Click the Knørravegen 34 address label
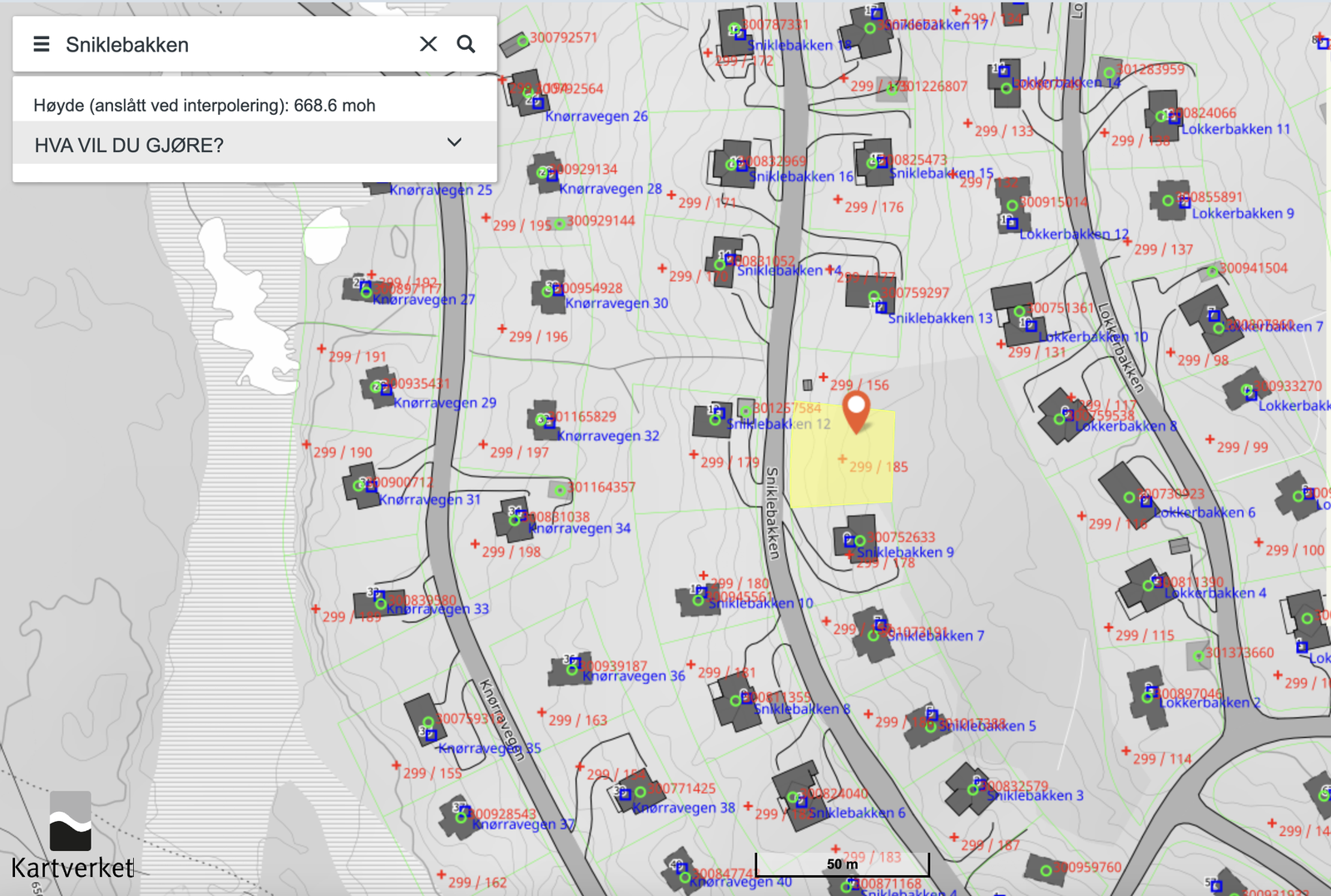Viewport: 1331px width, 896px height. coord(580,529)
